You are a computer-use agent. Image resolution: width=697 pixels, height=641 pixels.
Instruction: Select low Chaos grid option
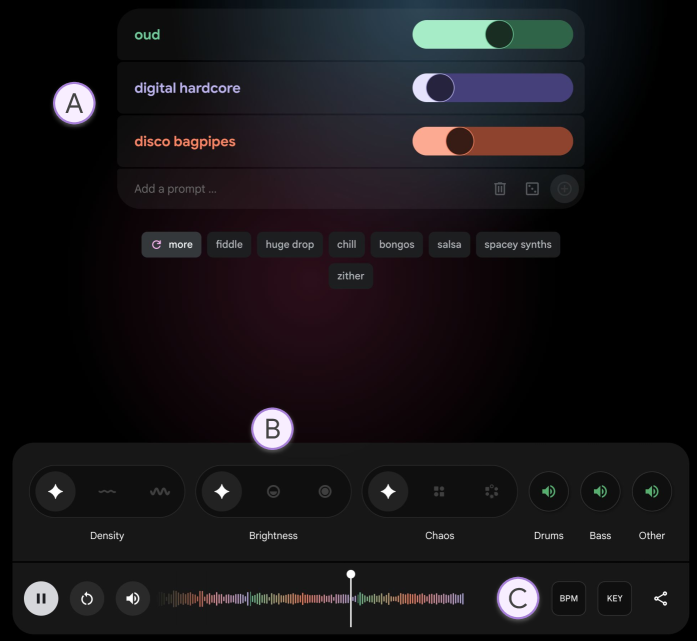click(439, 492)
